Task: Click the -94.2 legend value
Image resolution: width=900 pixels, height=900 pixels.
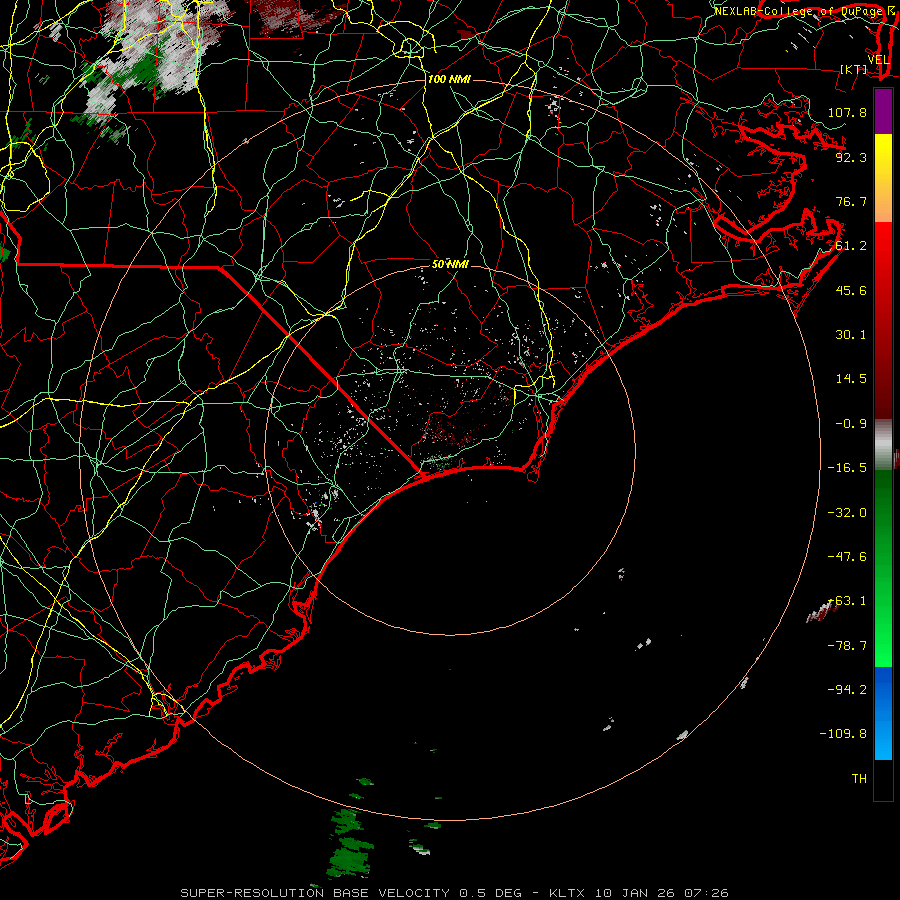Action: [x=847, y=690]
